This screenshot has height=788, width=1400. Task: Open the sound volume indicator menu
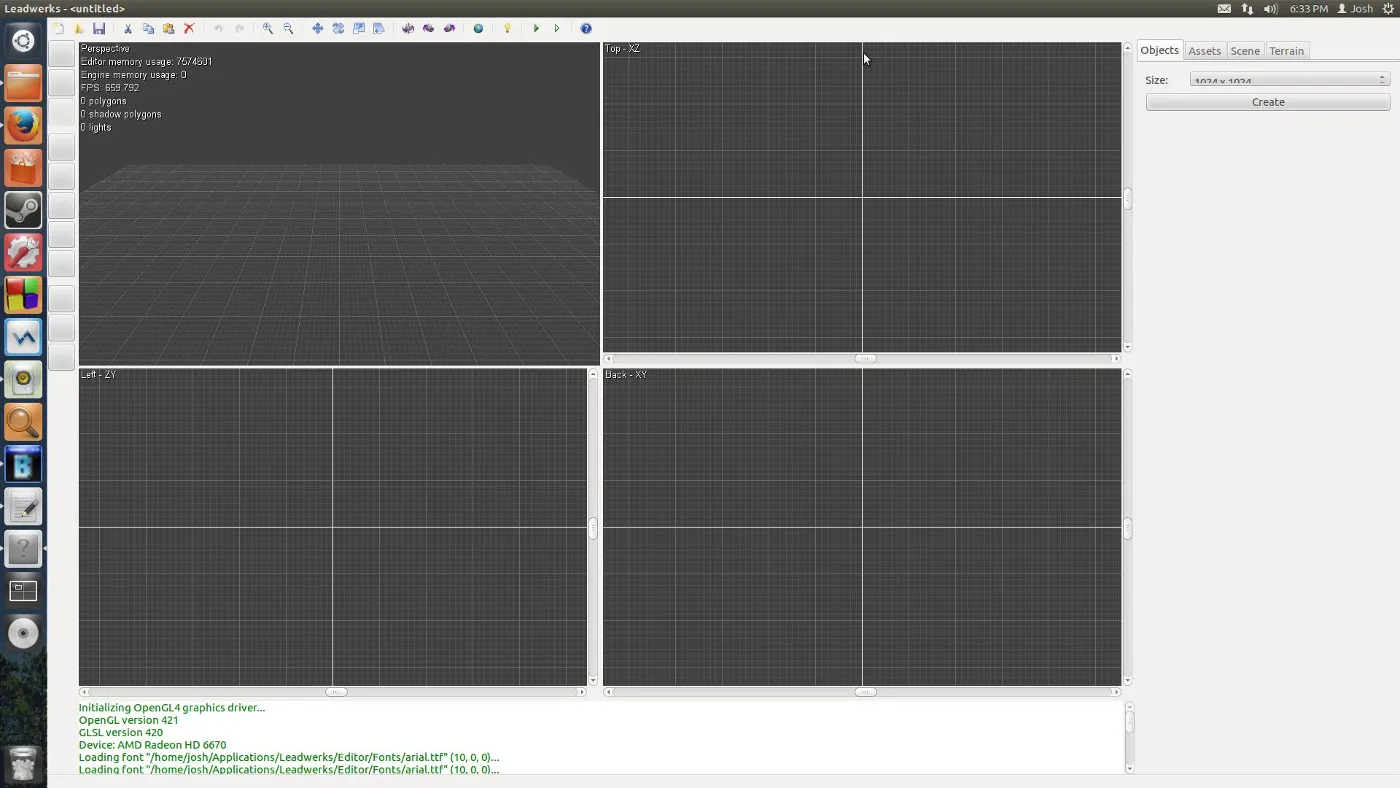click(x=1270, y=9)
